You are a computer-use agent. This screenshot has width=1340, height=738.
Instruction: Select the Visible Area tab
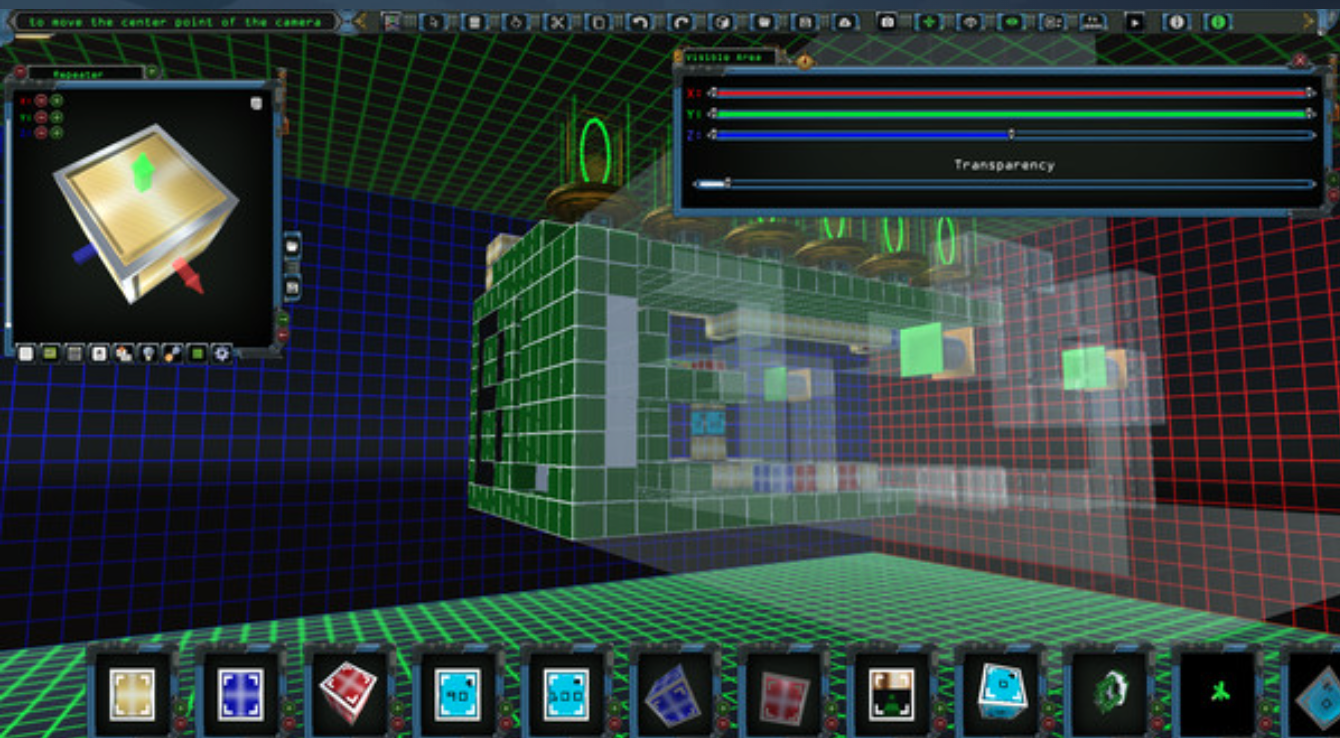[x=725, y=57]
